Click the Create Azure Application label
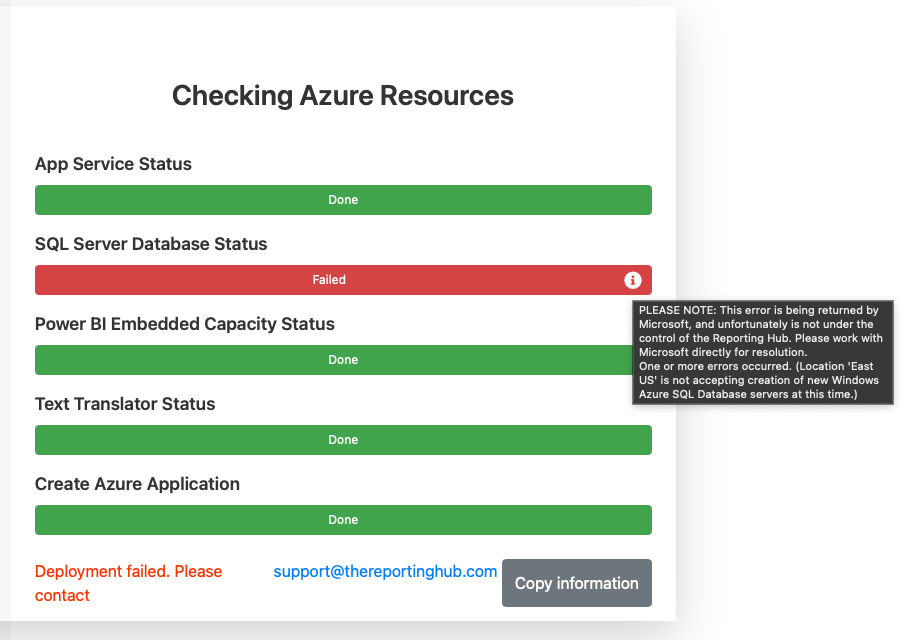 pyautogui.click(x=137, y=484)
